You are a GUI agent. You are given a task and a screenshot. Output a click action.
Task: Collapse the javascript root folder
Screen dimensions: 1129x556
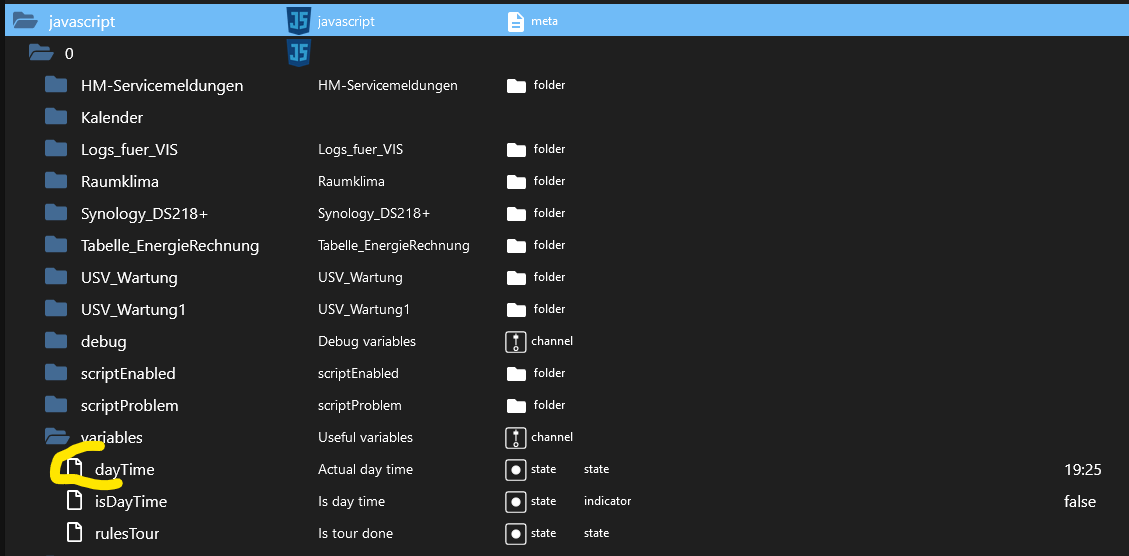[25, 21]
